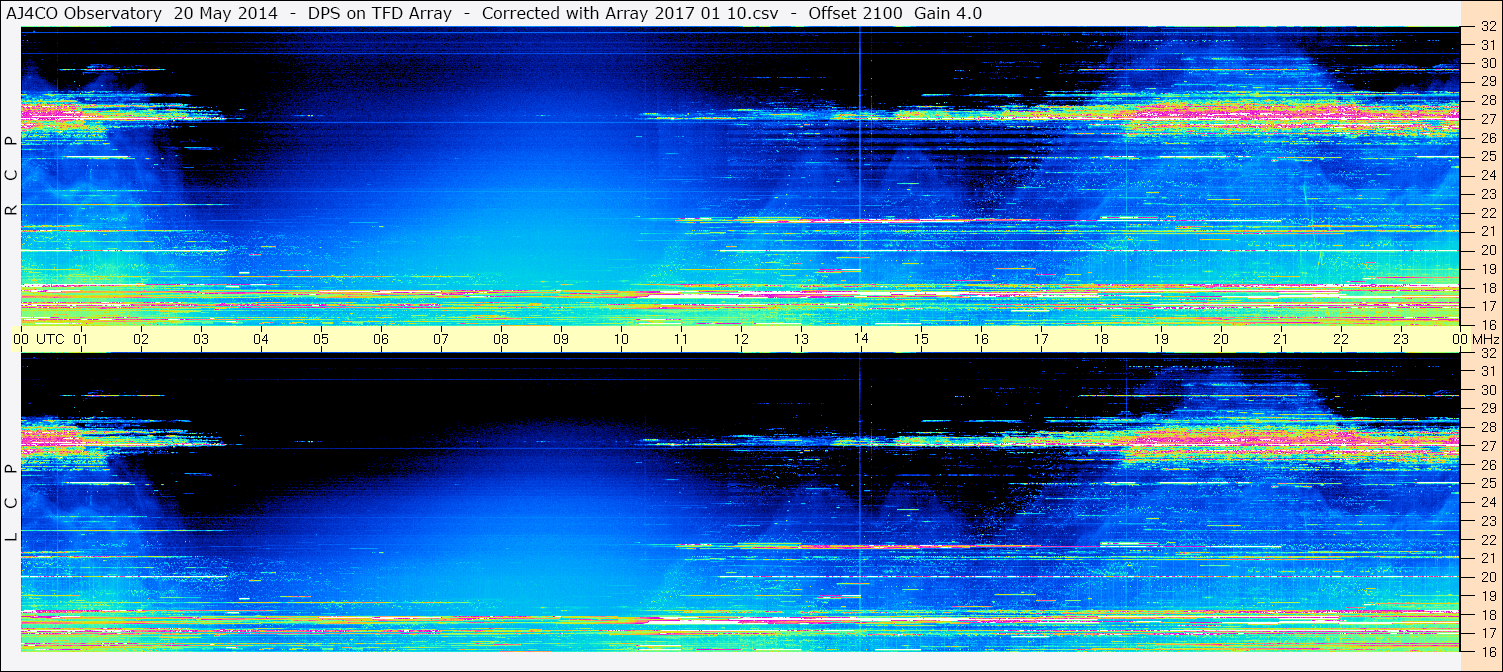Click the 17 MHz label in lower panel scale
The image size is (1503, 672).
1488,633
